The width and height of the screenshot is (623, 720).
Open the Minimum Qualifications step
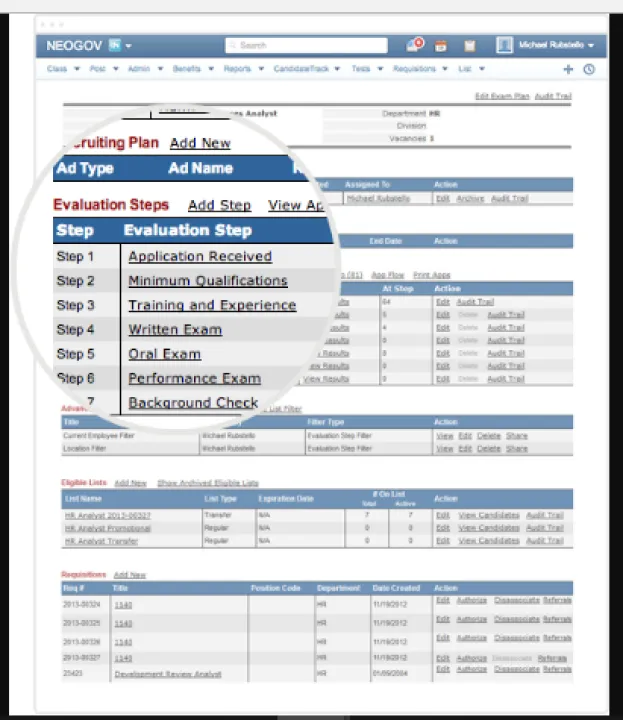(208, 281)
